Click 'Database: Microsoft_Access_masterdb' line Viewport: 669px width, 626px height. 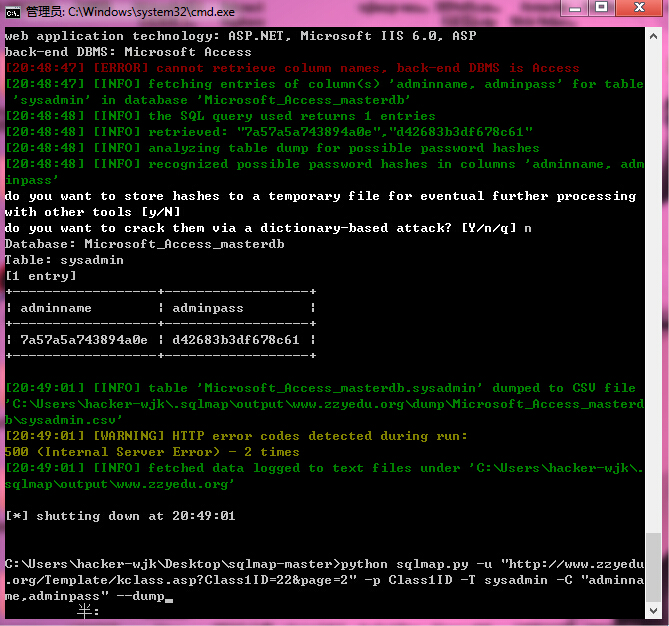click(x=145, y=244)
